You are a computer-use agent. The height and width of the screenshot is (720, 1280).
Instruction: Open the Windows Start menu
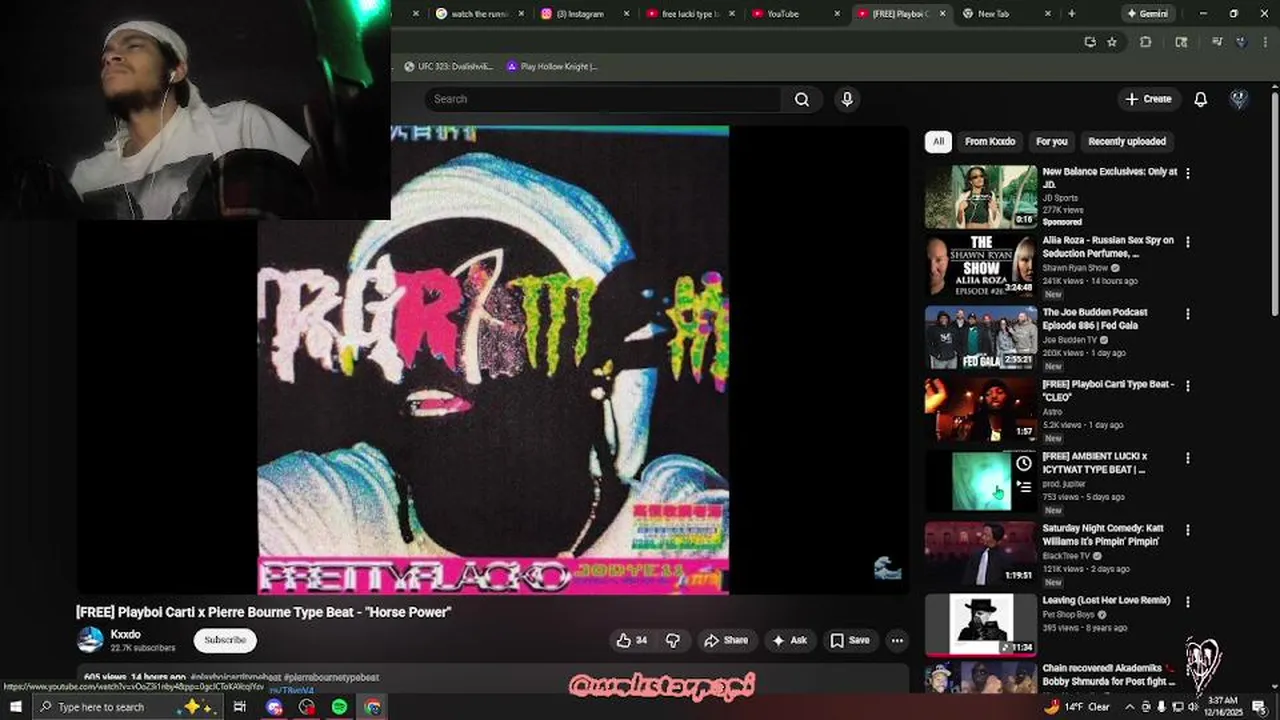pos(15,707)
